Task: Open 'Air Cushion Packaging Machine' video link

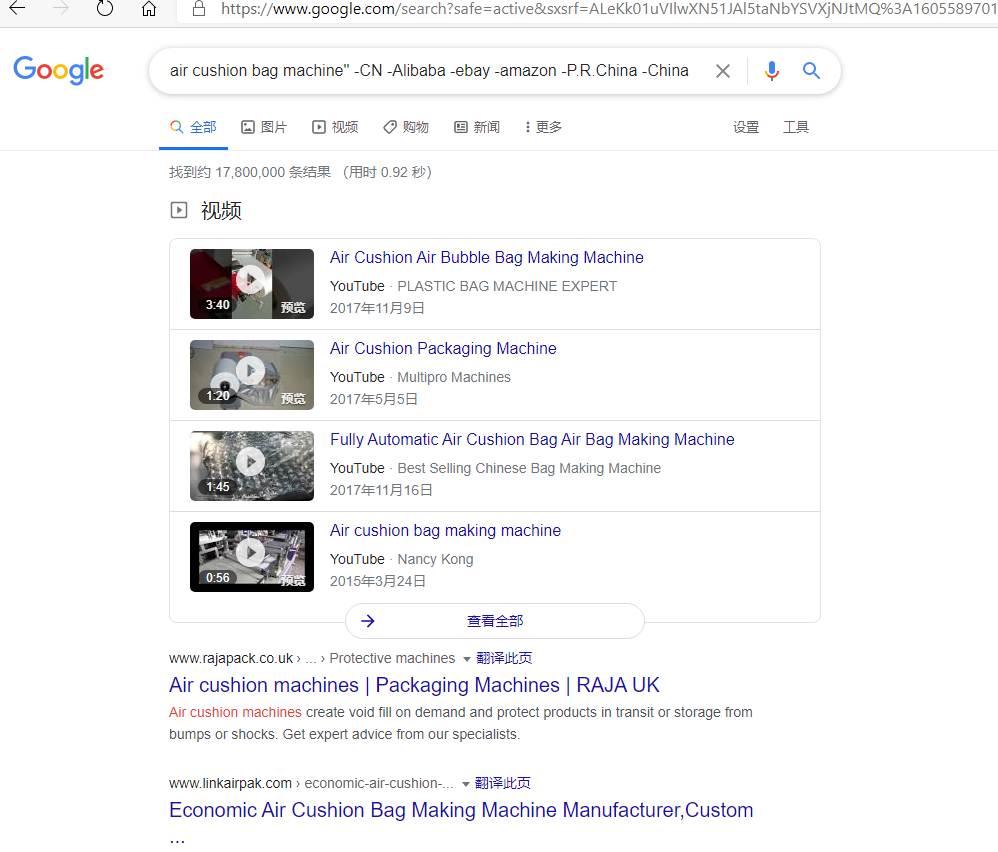Action: [443, 349]
